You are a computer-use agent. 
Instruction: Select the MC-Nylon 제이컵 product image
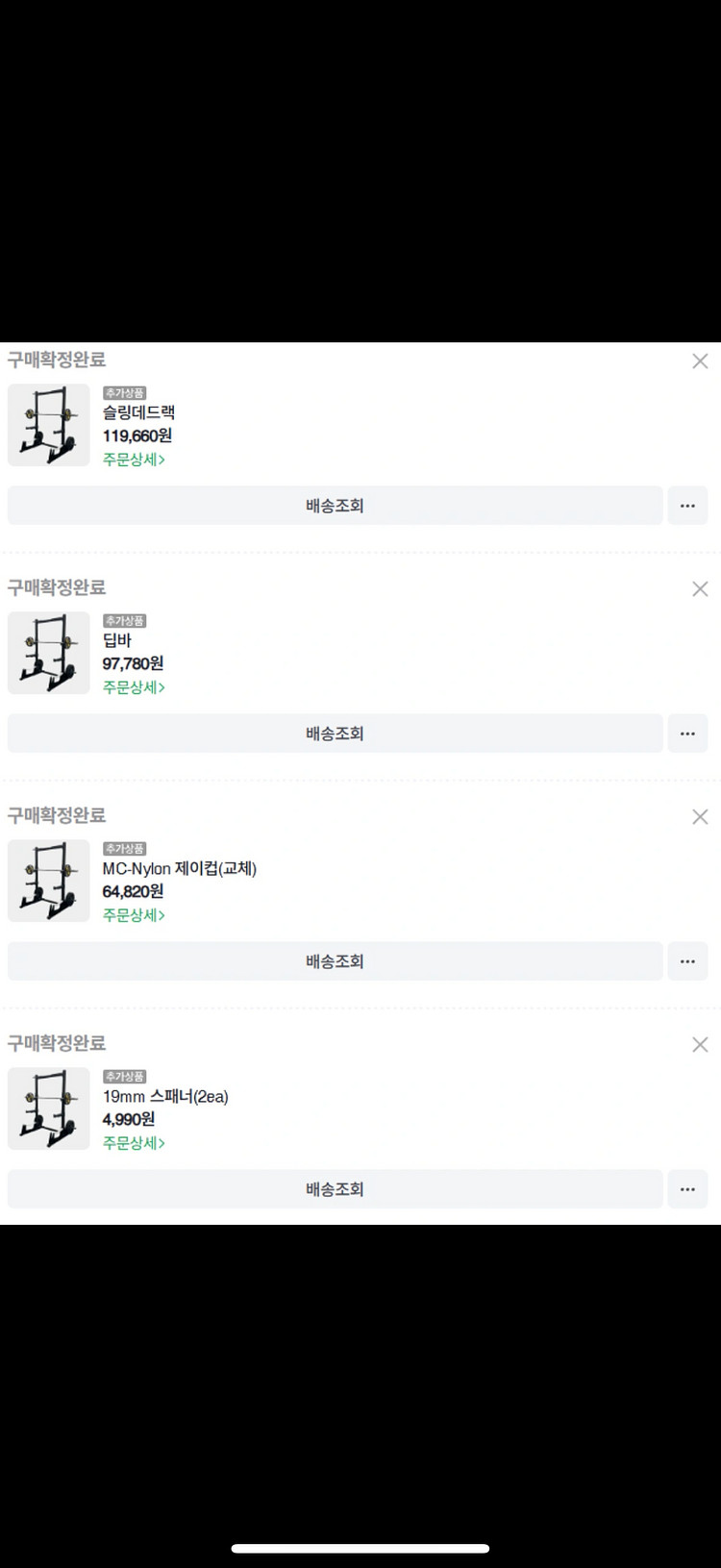pos(49,881)
